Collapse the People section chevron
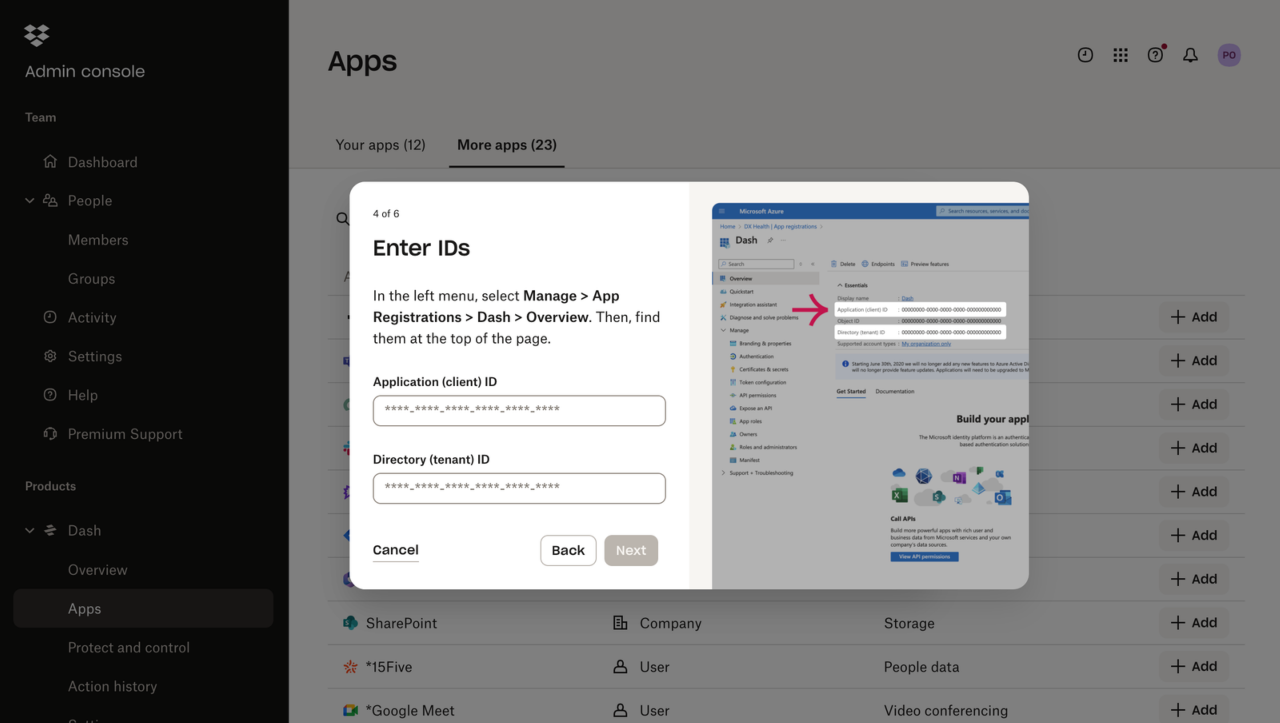1280x723 pixels. 30,201
